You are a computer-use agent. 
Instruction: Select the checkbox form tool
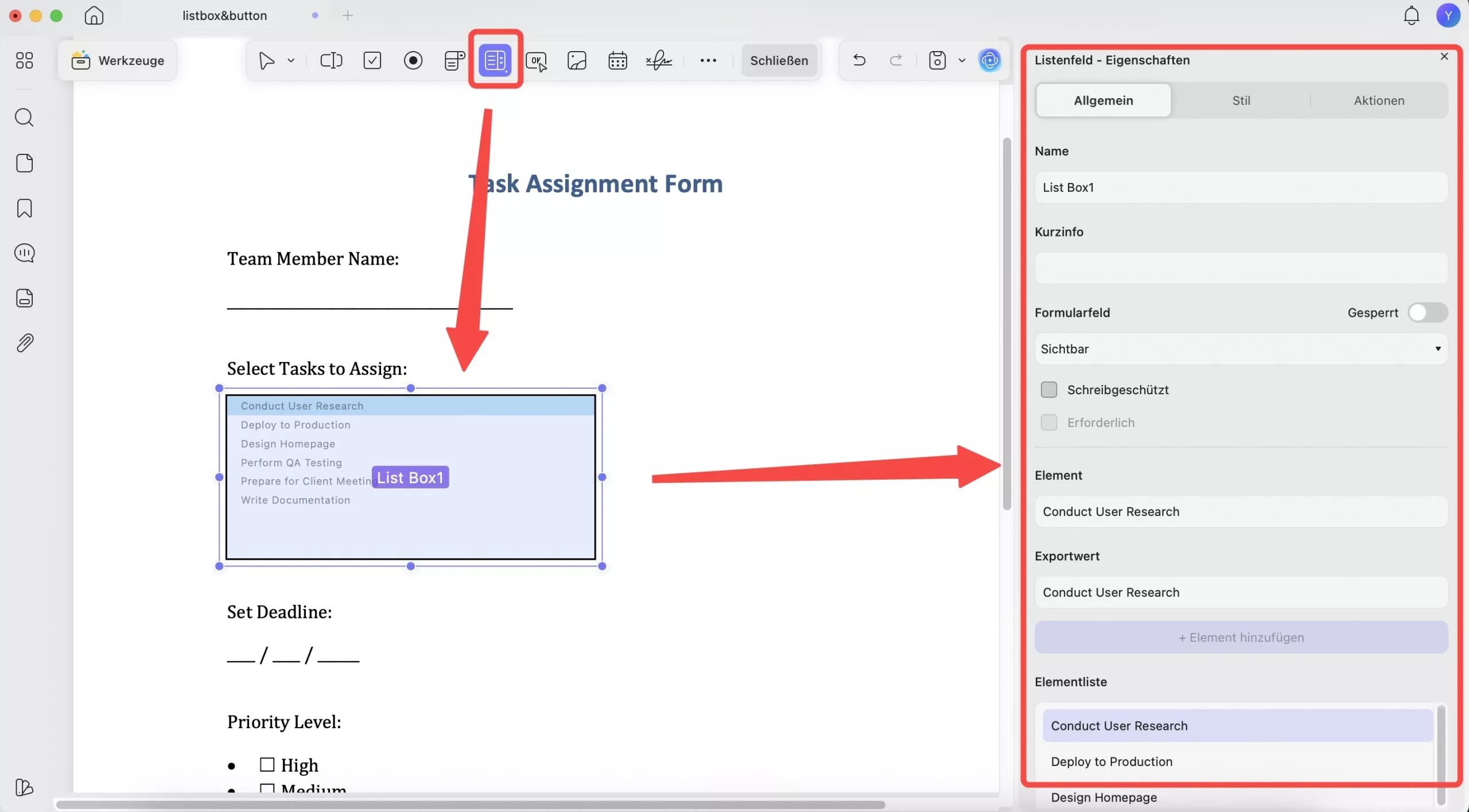[372, 60]
